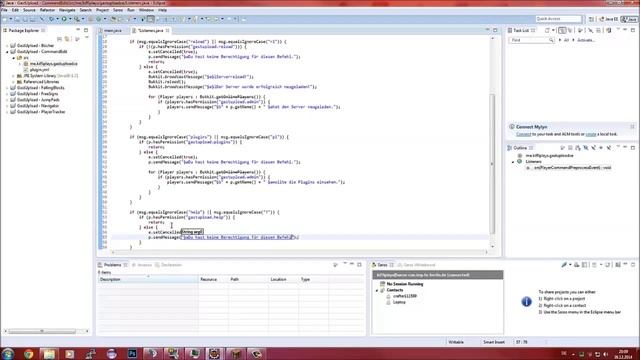Click the blue info icon in Saros panel

[x=527, y=302]
